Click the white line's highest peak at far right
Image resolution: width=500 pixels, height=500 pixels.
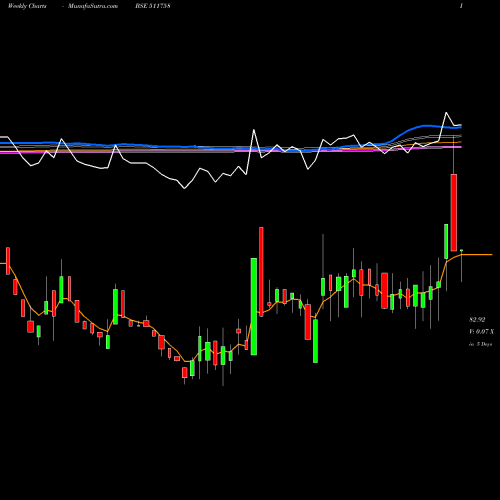pos(446,113)
